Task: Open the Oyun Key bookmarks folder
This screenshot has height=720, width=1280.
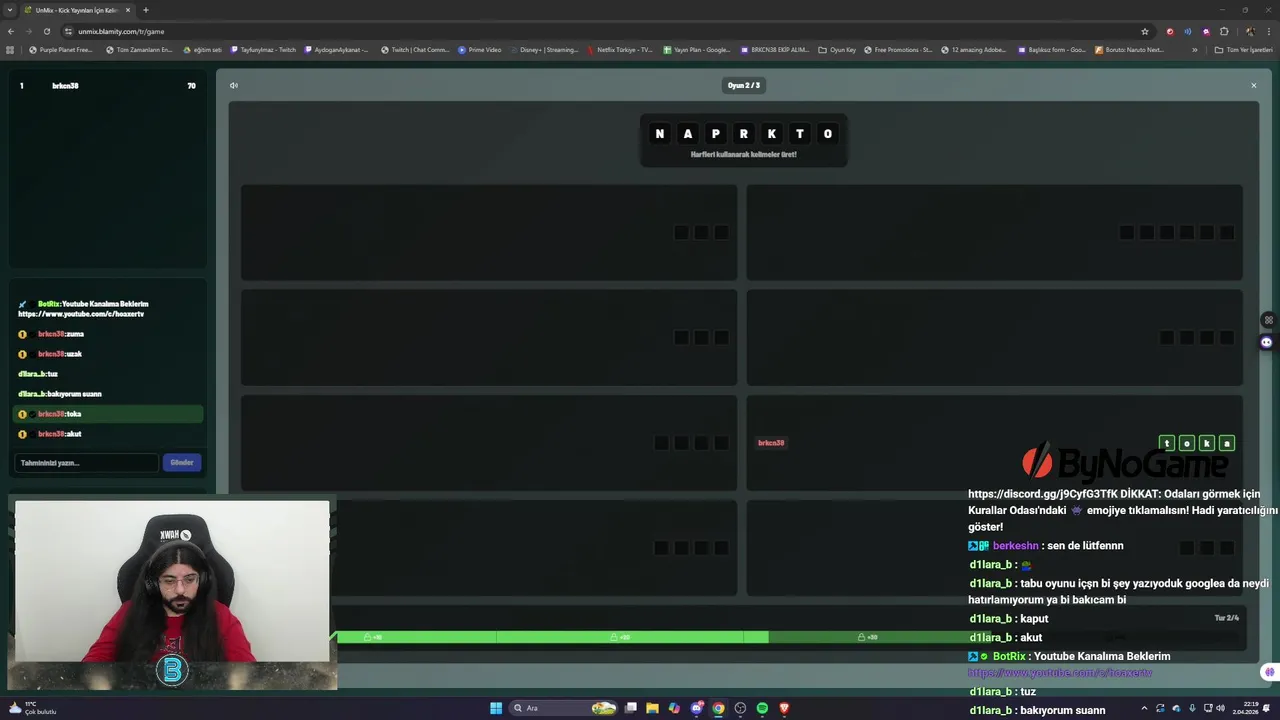Action: (x=837, y=49)
